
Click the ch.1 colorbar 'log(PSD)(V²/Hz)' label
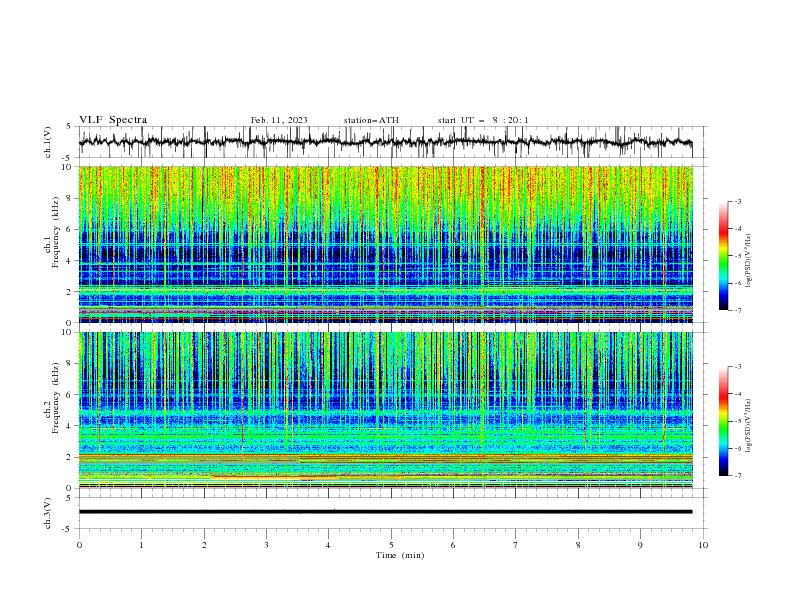pyautogui.click(x=749, y=261)
